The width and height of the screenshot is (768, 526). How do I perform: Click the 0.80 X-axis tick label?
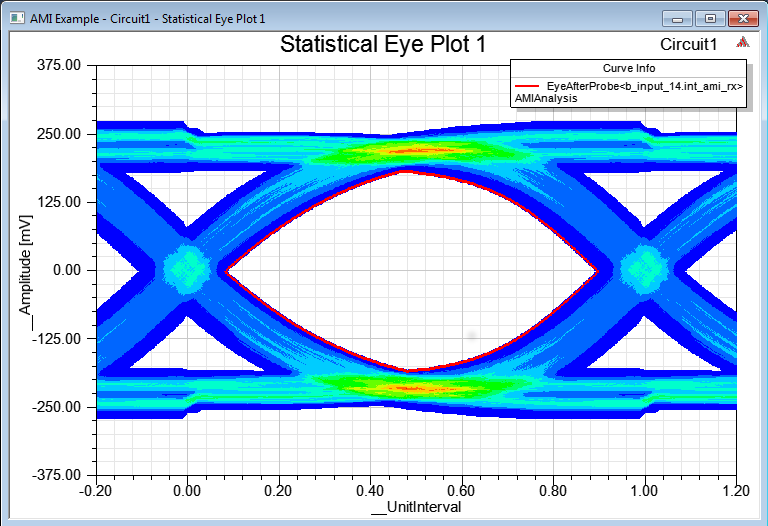(553, 491)
